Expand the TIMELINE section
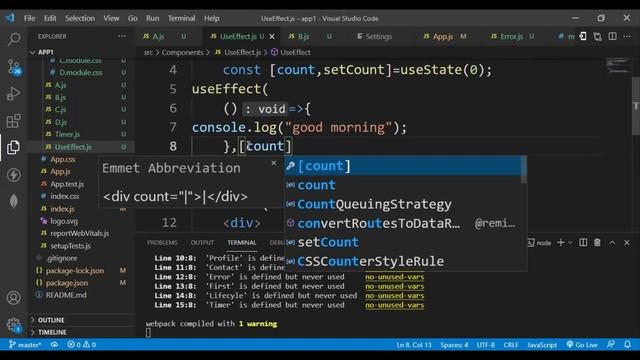The image size is (640, 360). pyautogui.click(x=52, y=332)
